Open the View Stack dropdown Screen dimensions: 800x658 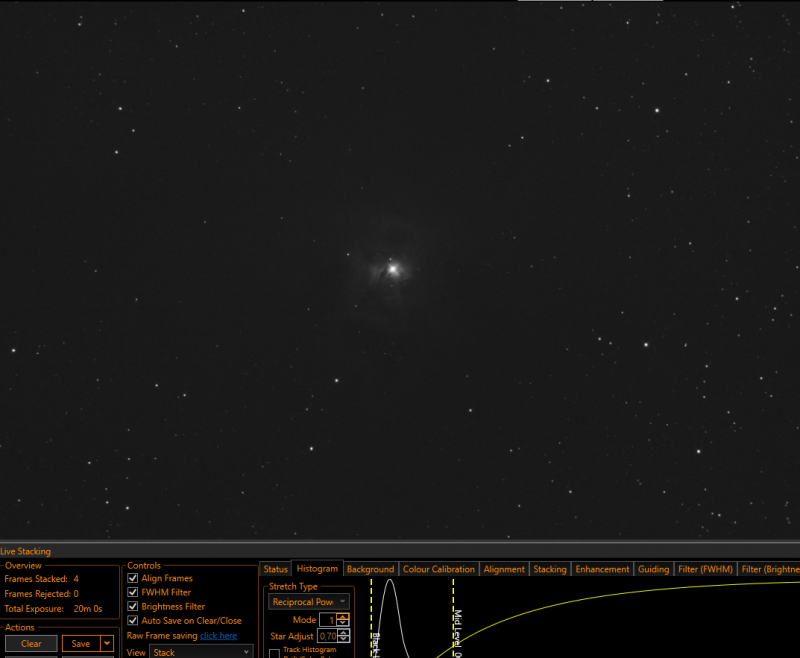(x=202, y=652)
